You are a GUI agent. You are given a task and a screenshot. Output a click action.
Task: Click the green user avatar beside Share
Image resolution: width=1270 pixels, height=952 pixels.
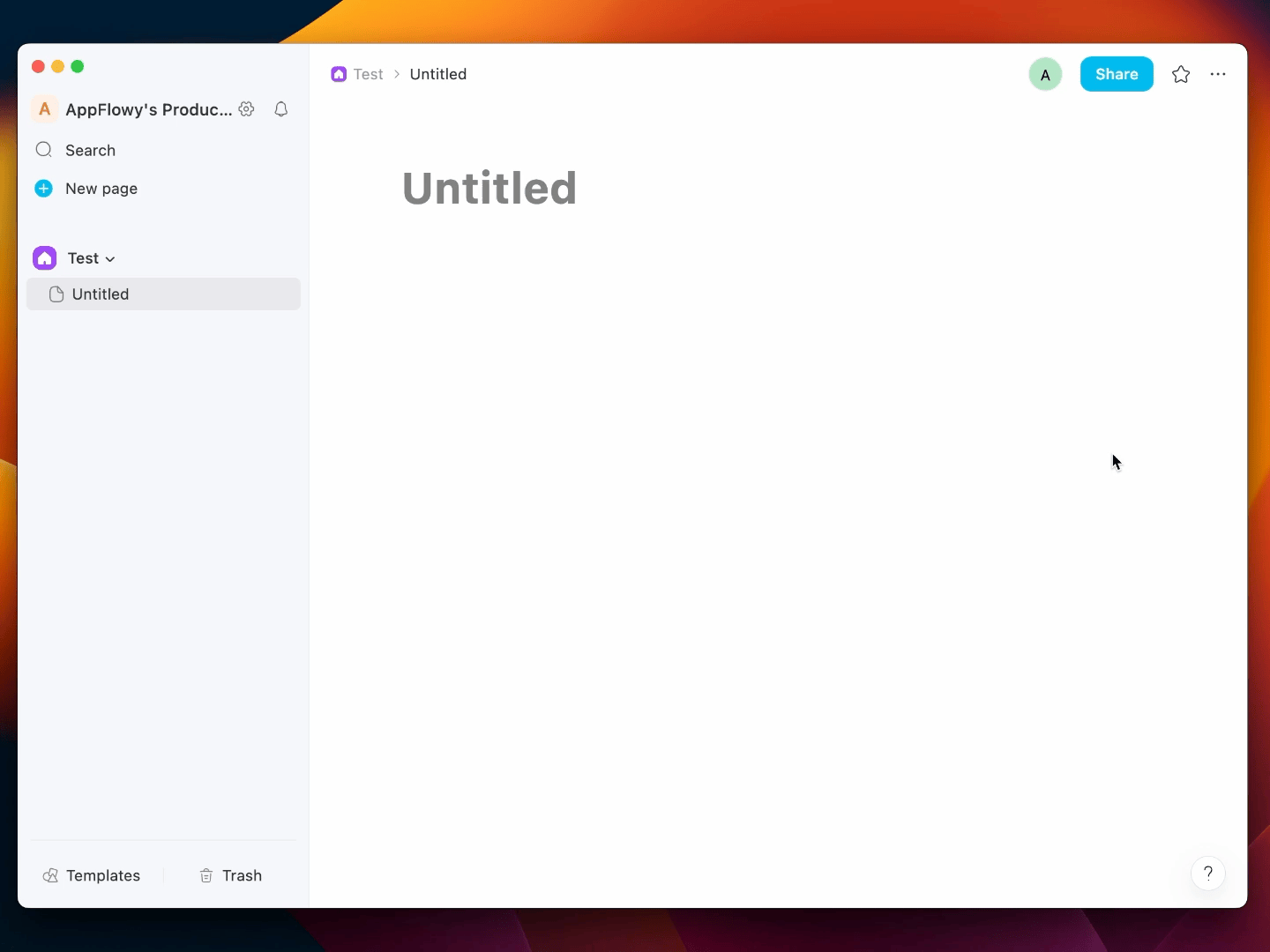click(x=1045, y=75)
